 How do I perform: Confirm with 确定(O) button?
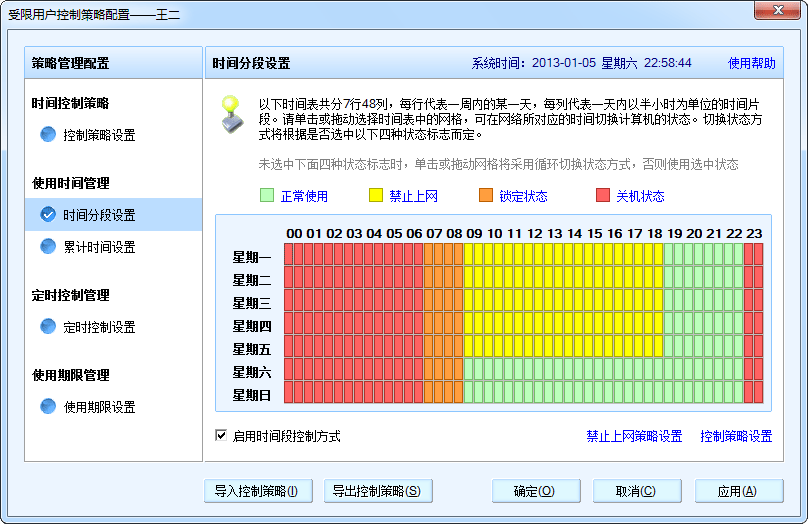click(x=536, y=491)
